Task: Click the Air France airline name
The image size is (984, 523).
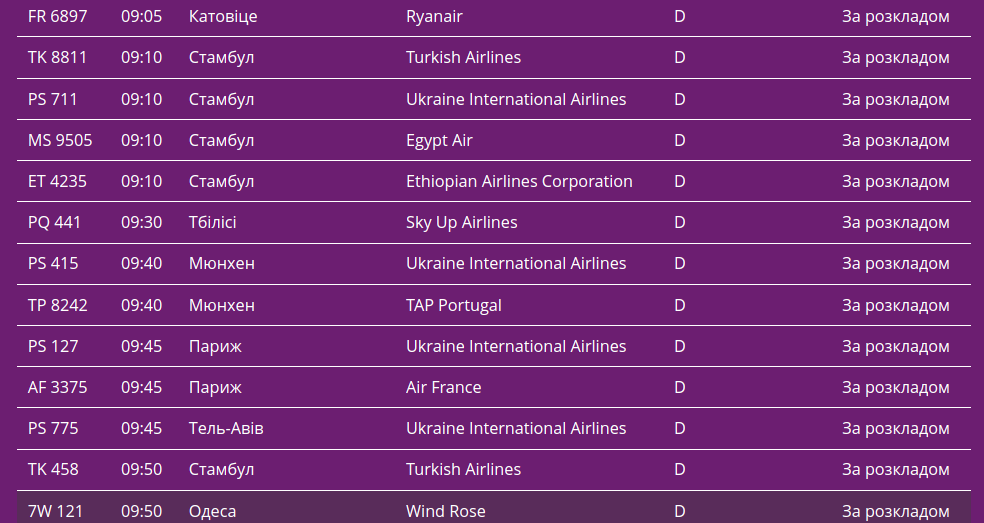Action: (443, 387)
